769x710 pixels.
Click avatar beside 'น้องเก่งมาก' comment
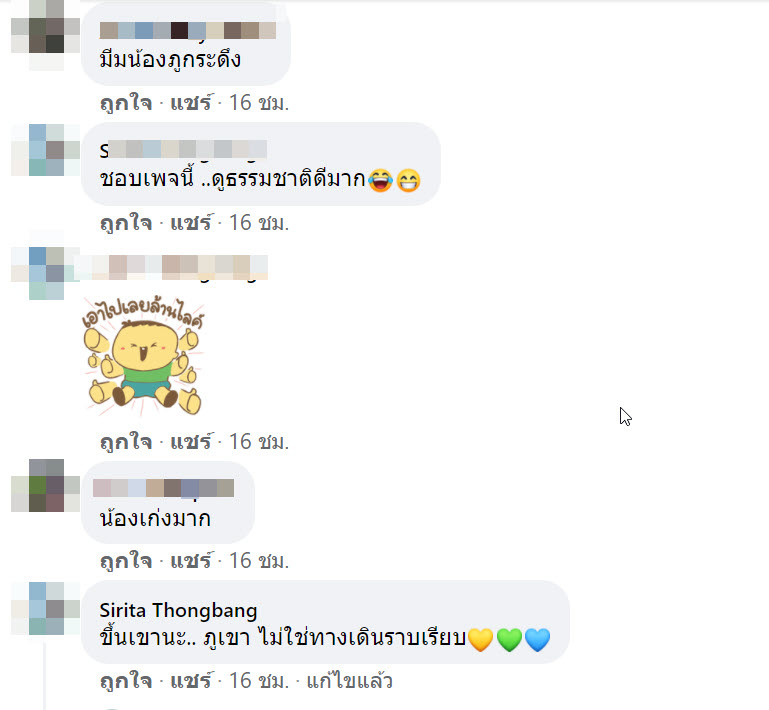[x=46, y=485]
